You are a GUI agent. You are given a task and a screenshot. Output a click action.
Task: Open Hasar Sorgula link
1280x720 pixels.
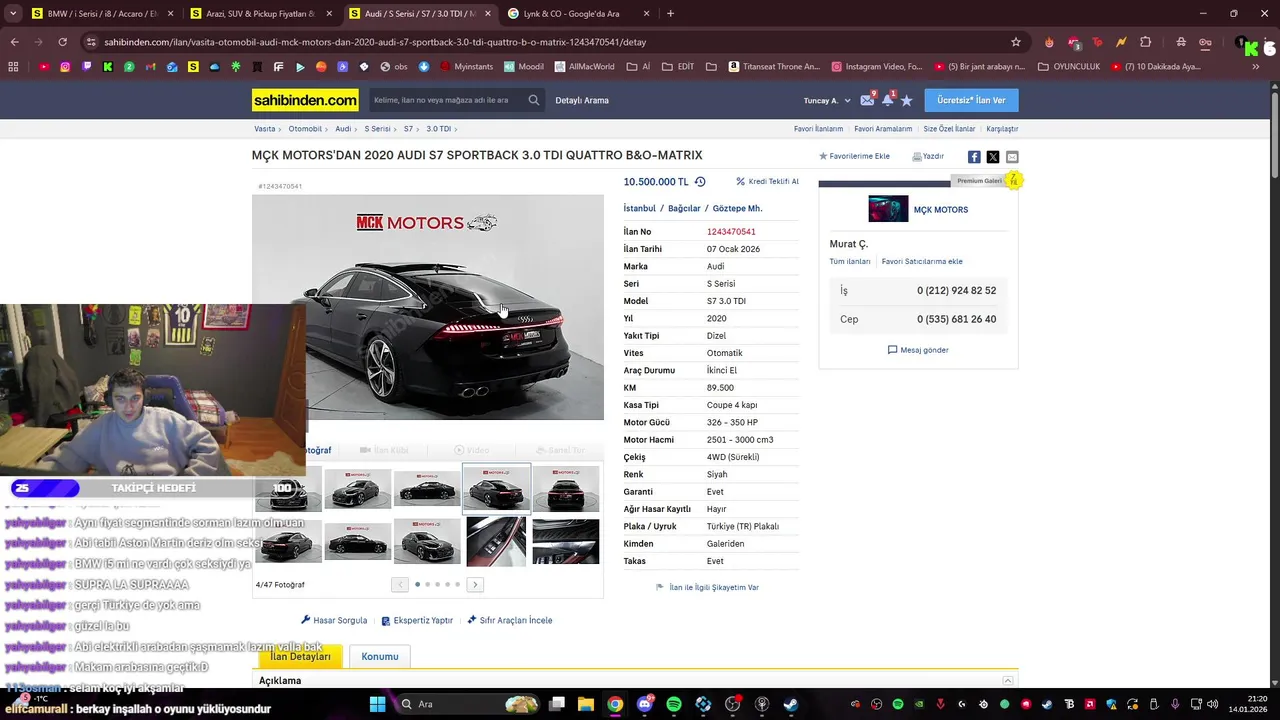334,620
